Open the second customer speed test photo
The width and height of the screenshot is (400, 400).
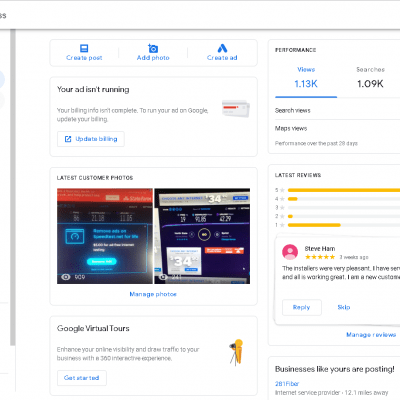pos(202,236)
